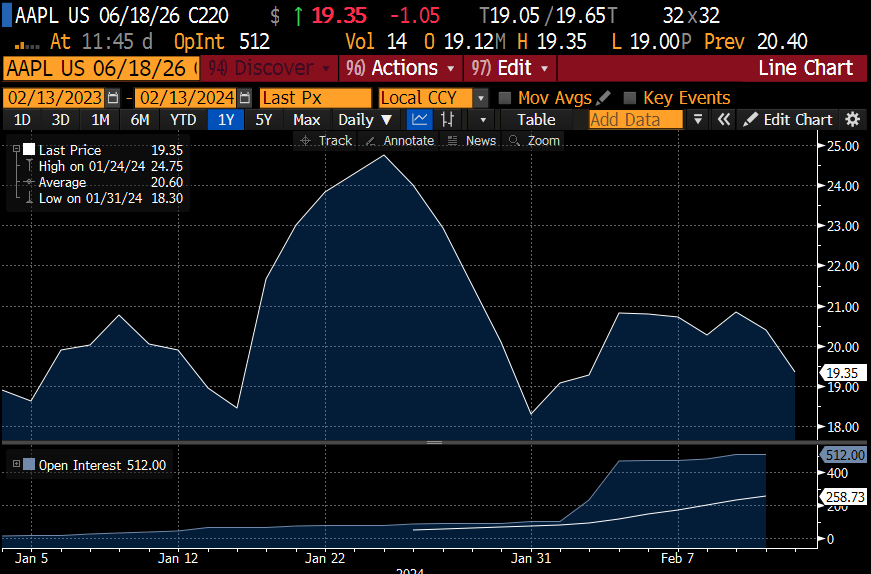Click the Mov Avgs pencil edit icon
The image size is (871, 574).
click(x=603, y=98)
